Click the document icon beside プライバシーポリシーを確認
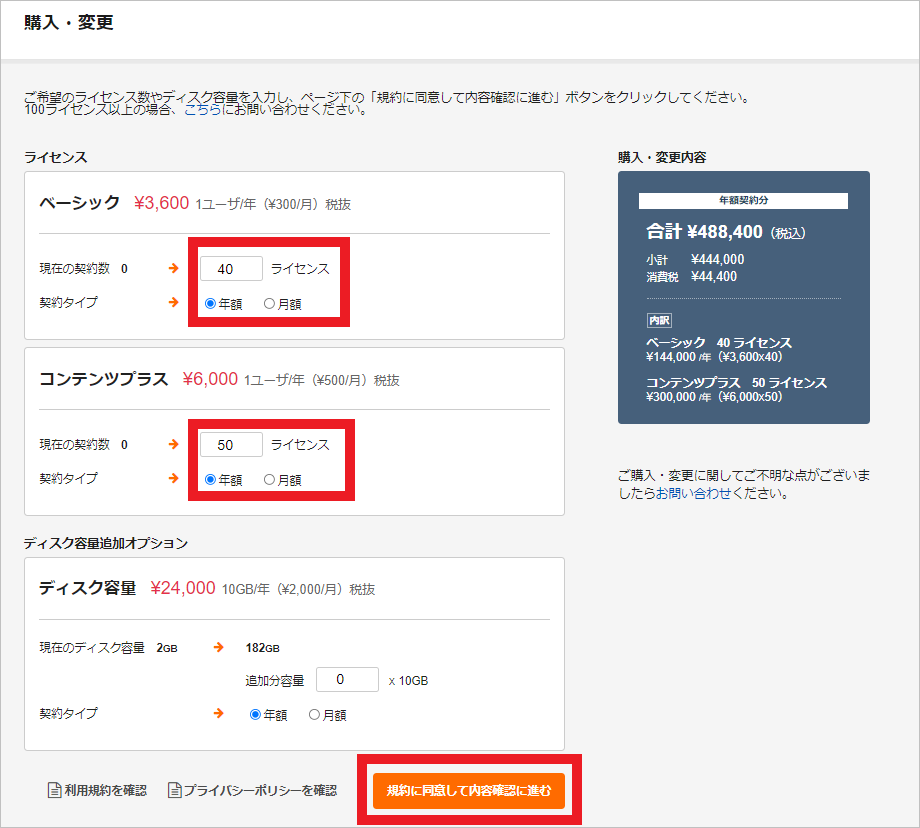This screenshot has width=920, height=828. click(x=174, y=790)
